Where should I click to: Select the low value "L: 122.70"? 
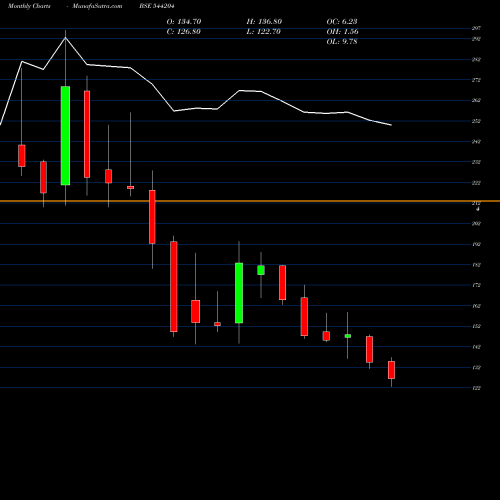pyautogui.click(x=263, y=32)
